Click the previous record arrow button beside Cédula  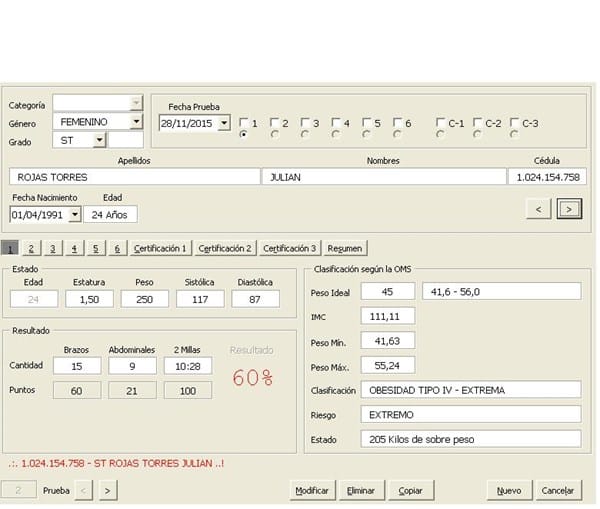538,208
